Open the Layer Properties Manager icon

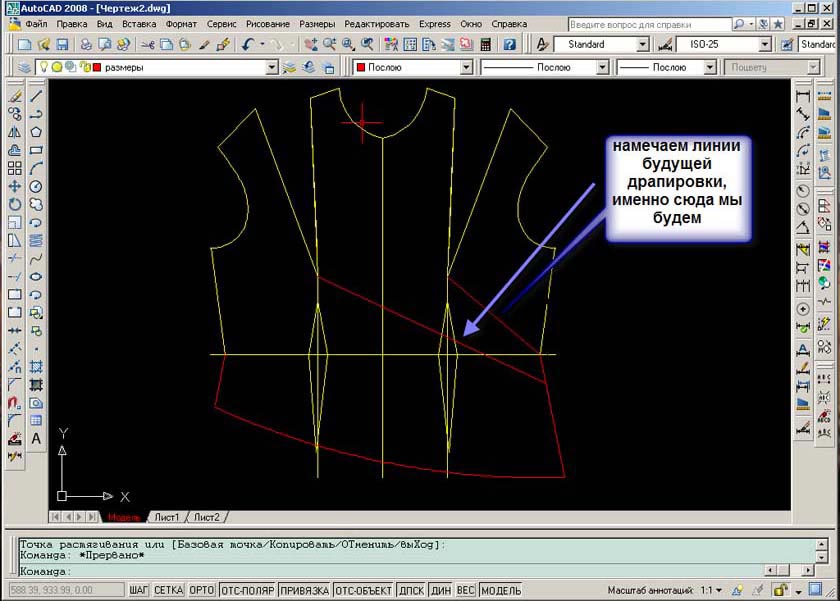coord(24,67)
